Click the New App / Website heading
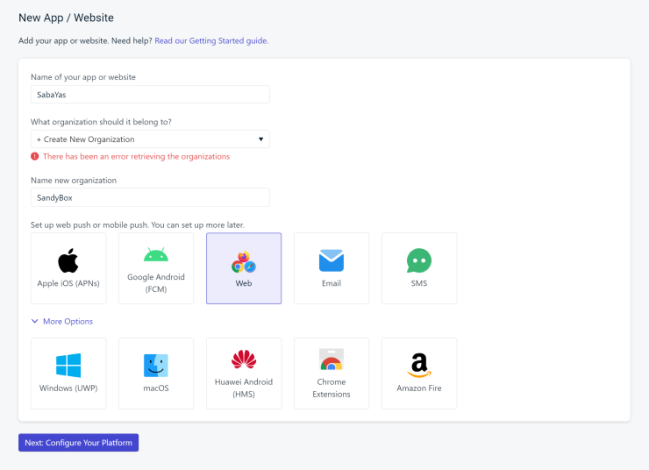 [x=66, y=18]
